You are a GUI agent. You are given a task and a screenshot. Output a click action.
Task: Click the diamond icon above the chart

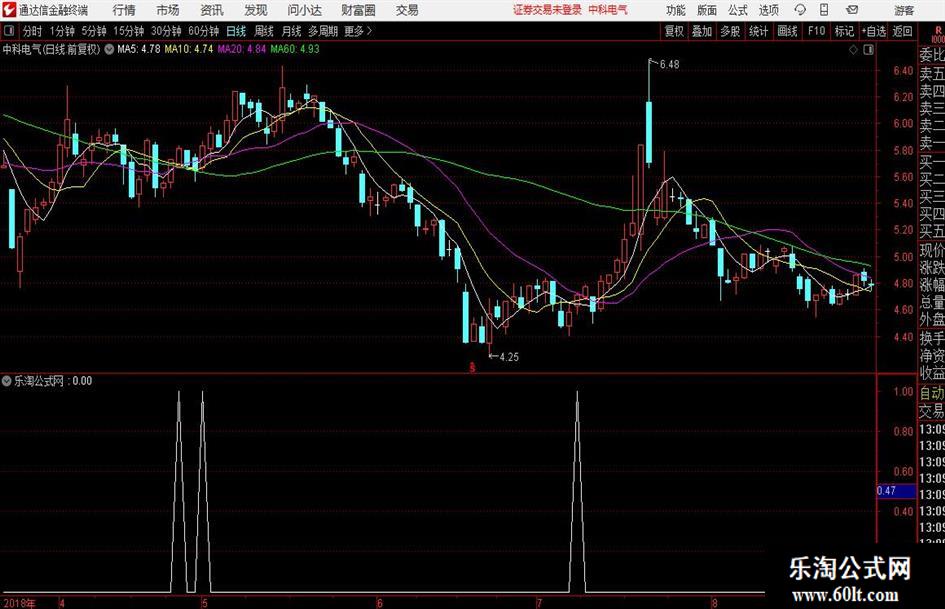[x=853, y=50]
